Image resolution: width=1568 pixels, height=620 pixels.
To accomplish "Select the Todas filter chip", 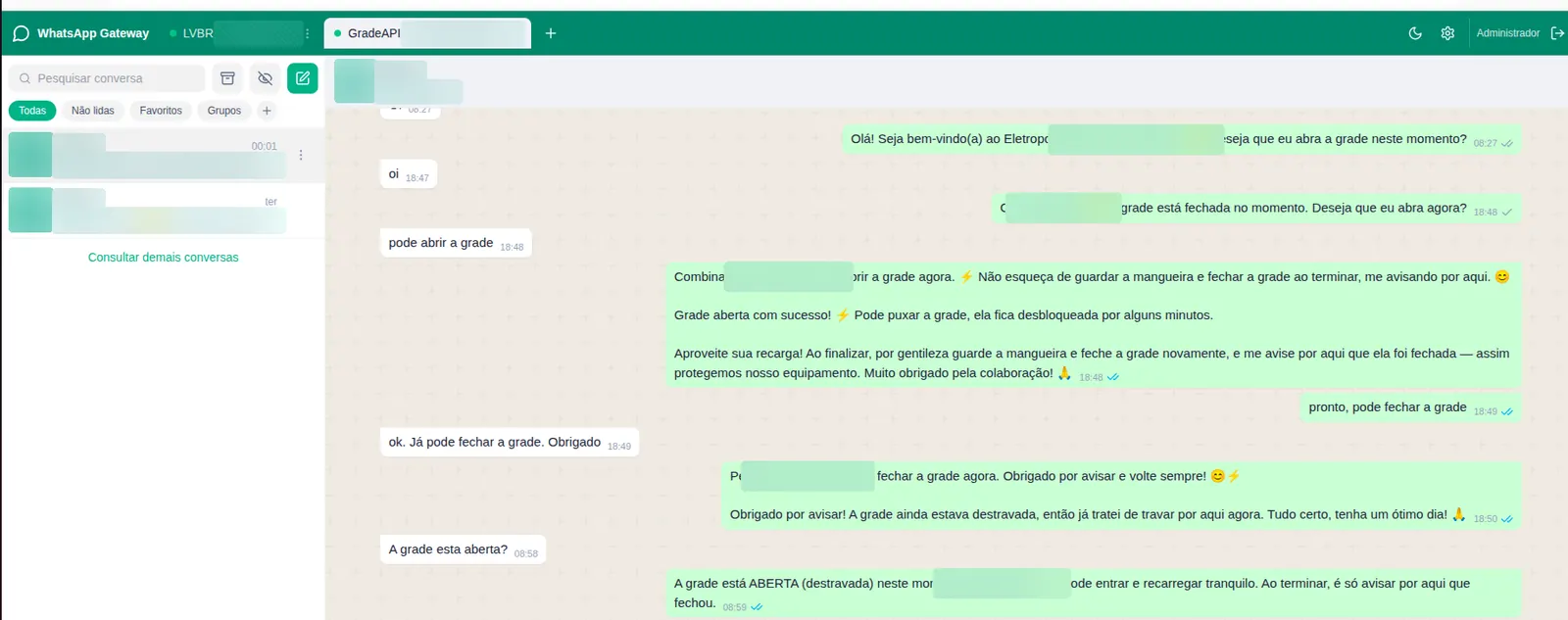I will point(32,111).
